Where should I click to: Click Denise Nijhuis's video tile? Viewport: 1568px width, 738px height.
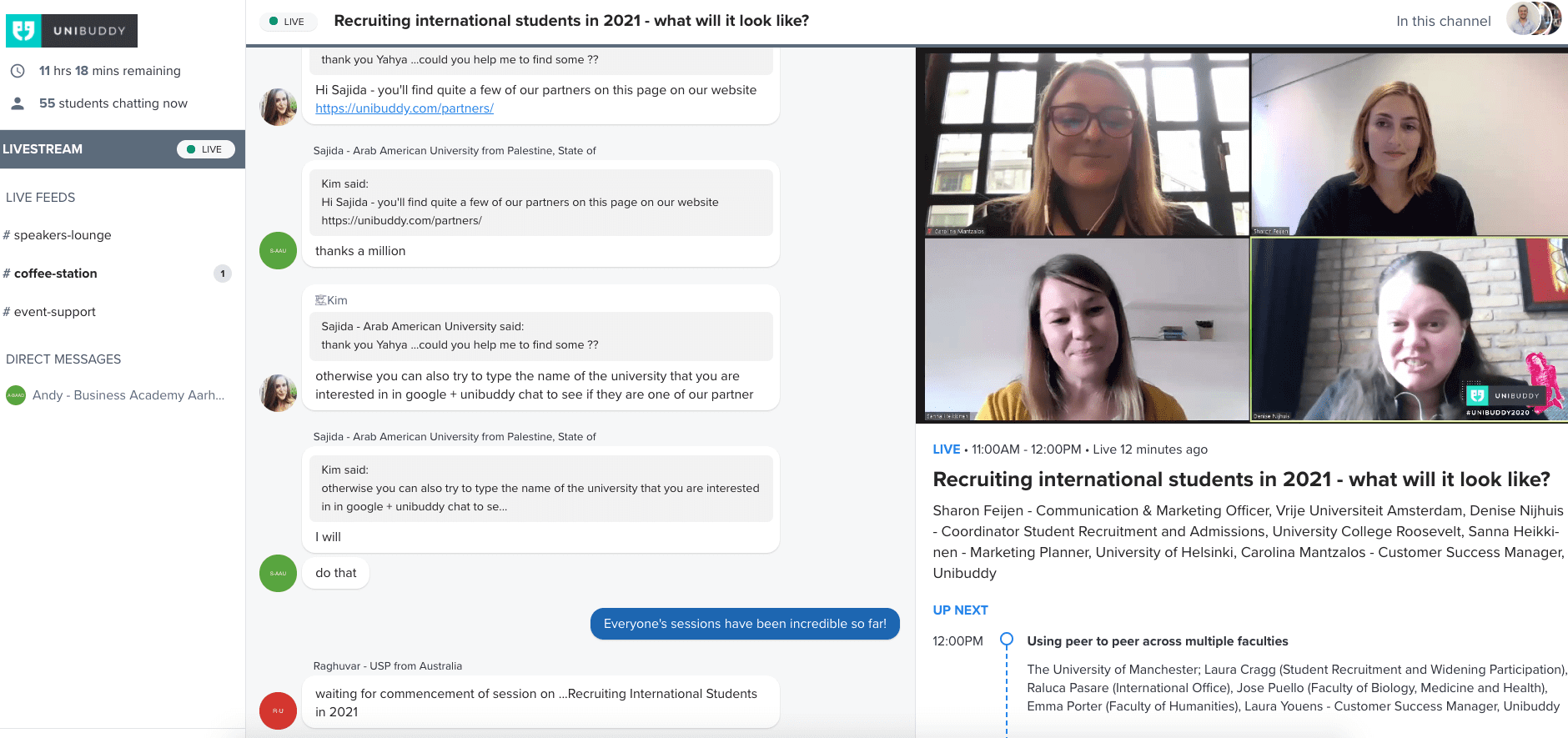click(1410, 329)
